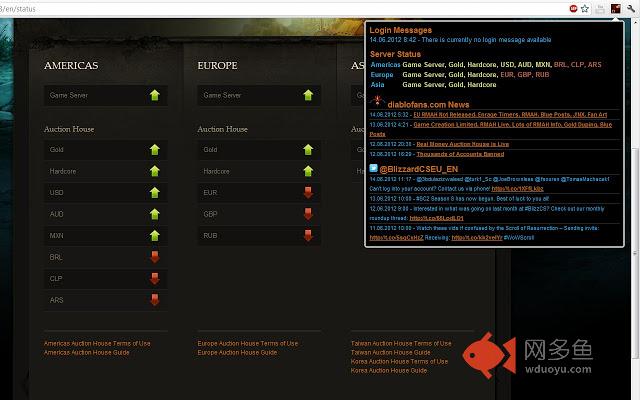Open the @BlizzardCSEU_EN Twitter heading
Image resolution: width=640 pixels, height=400 pixels.
point(419,169)
